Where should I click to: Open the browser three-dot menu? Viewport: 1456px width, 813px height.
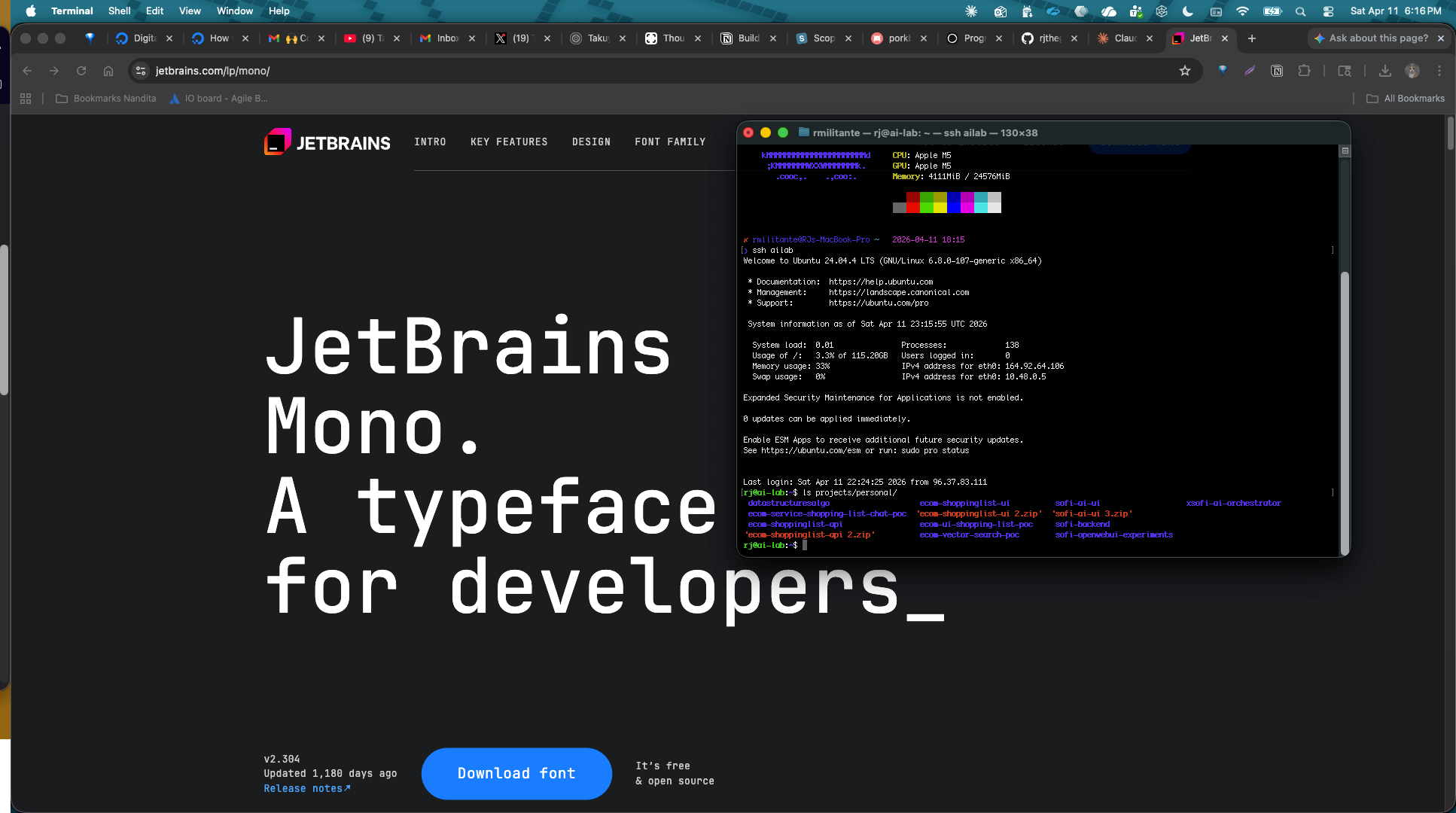[1439, 71]
